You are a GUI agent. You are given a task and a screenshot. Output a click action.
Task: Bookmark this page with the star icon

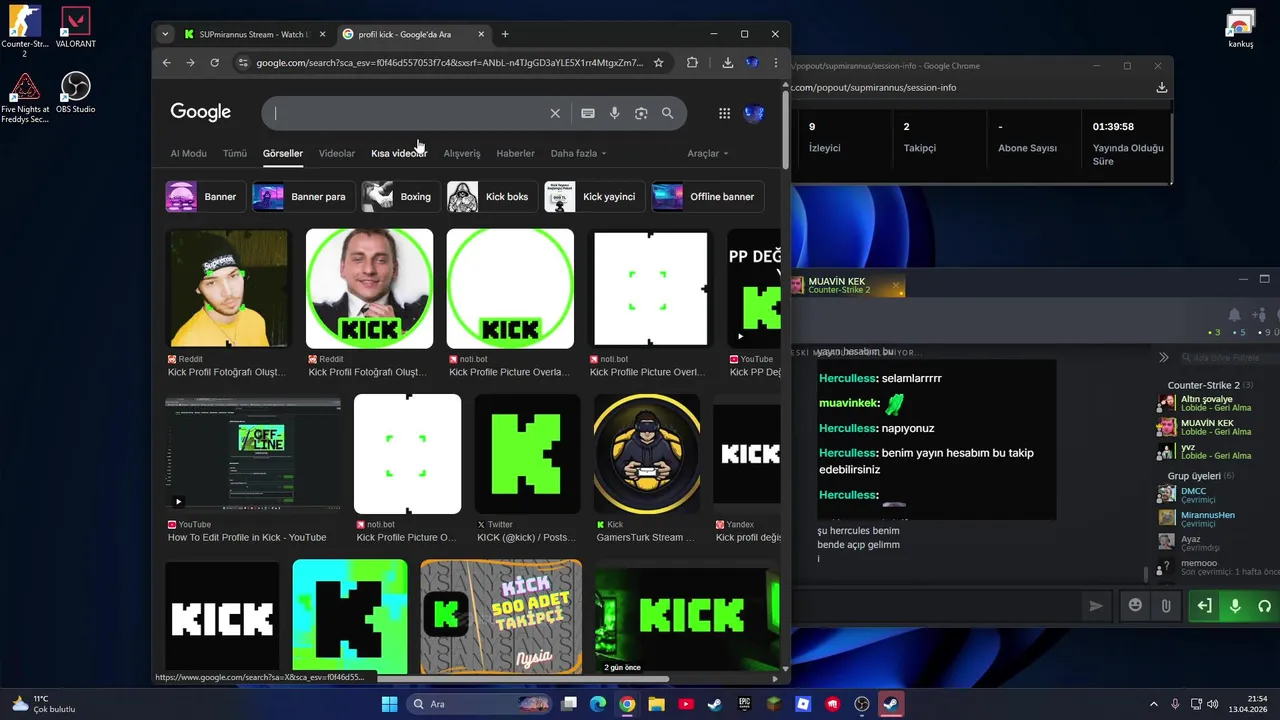(x=658, y=62)
